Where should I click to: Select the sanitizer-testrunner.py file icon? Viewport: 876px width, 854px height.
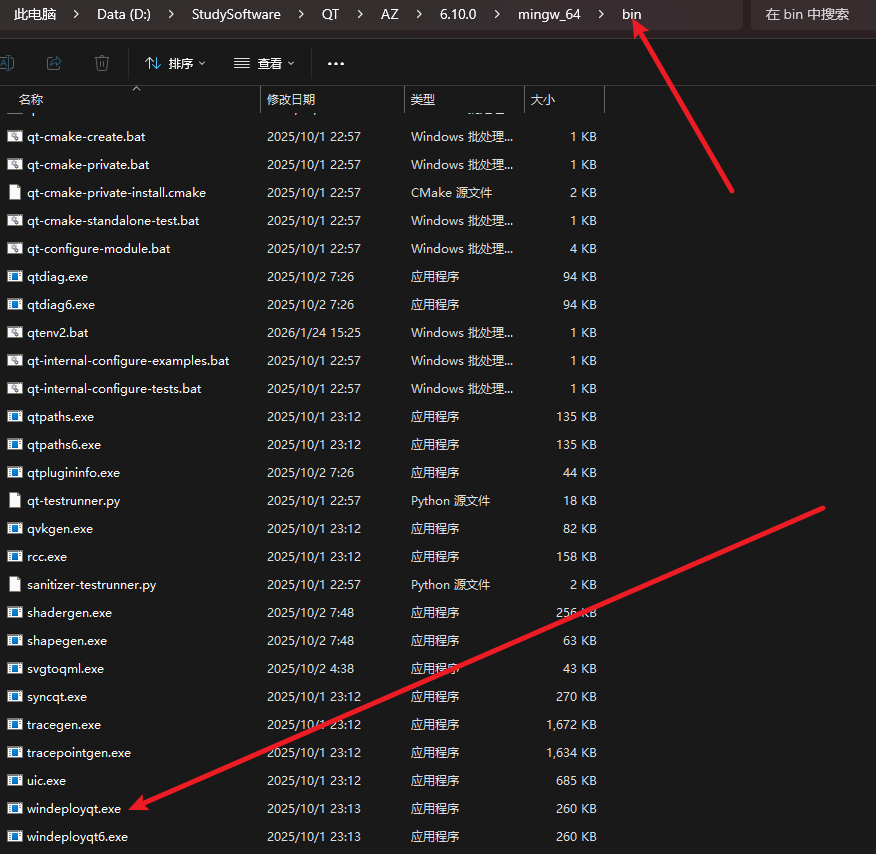(15, 584)
